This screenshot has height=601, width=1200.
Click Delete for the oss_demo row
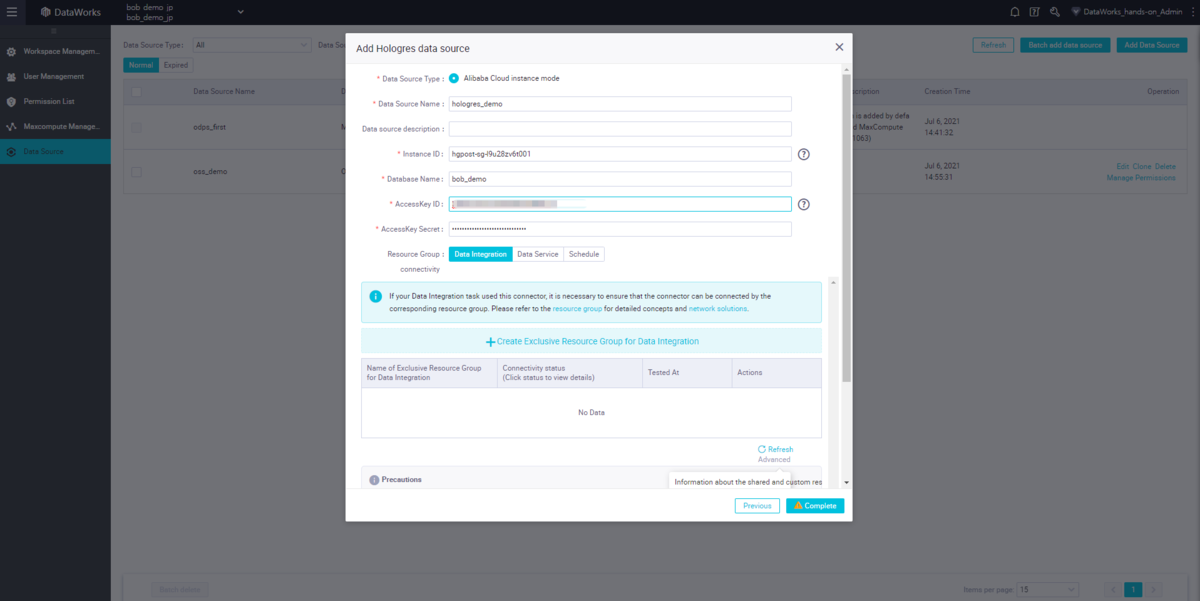1165,166
